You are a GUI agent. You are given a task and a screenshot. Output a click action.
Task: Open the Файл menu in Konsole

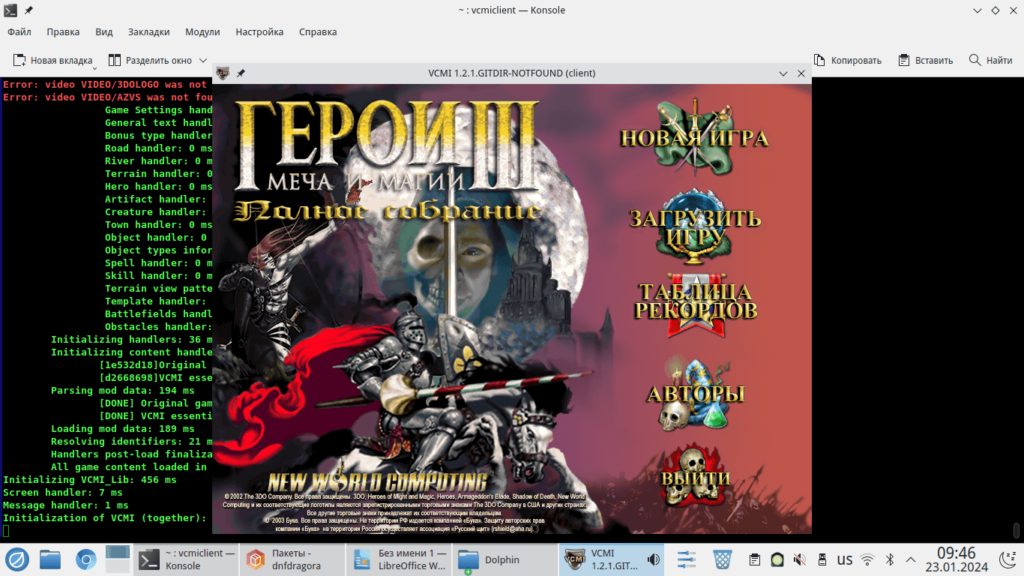[x=20, y=31]
